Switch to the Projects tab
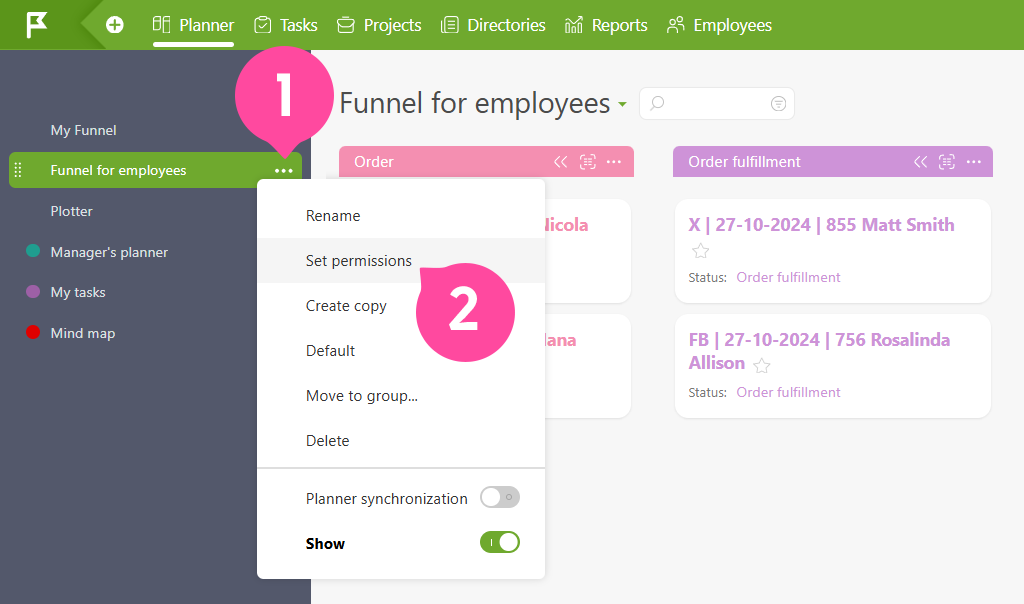Image resolution: width=1024 pixels, height=604 pixels. tap(379, 25)
